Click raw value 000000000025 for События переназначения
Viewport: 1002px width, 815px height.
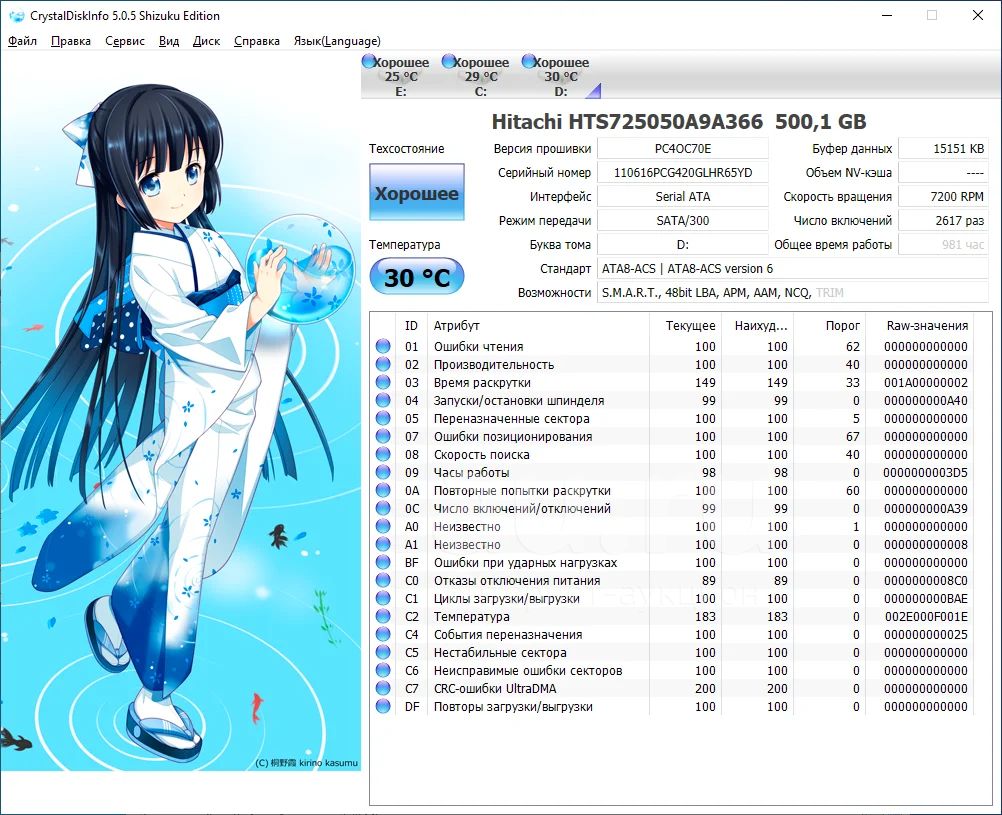pyautogui.click(x=926, y=634)
